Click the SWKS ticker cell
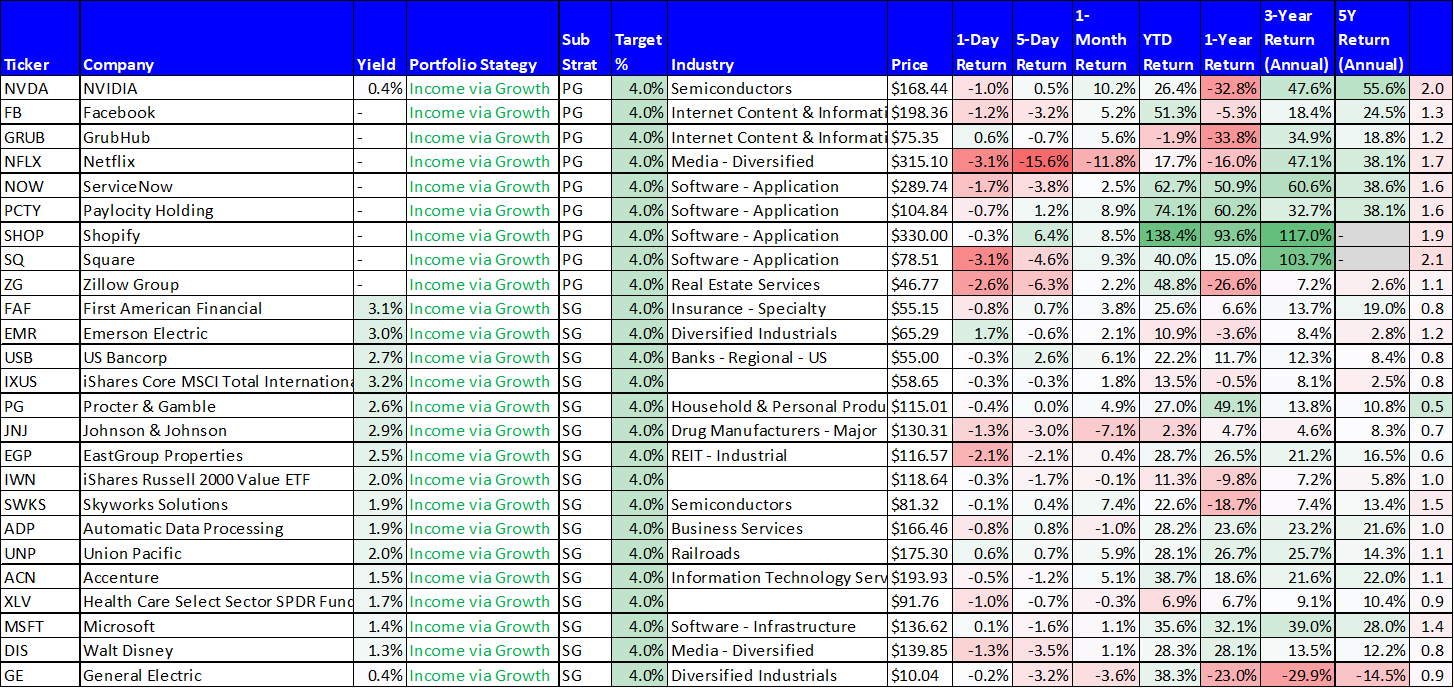1454x688 pixels. [40, 504]
